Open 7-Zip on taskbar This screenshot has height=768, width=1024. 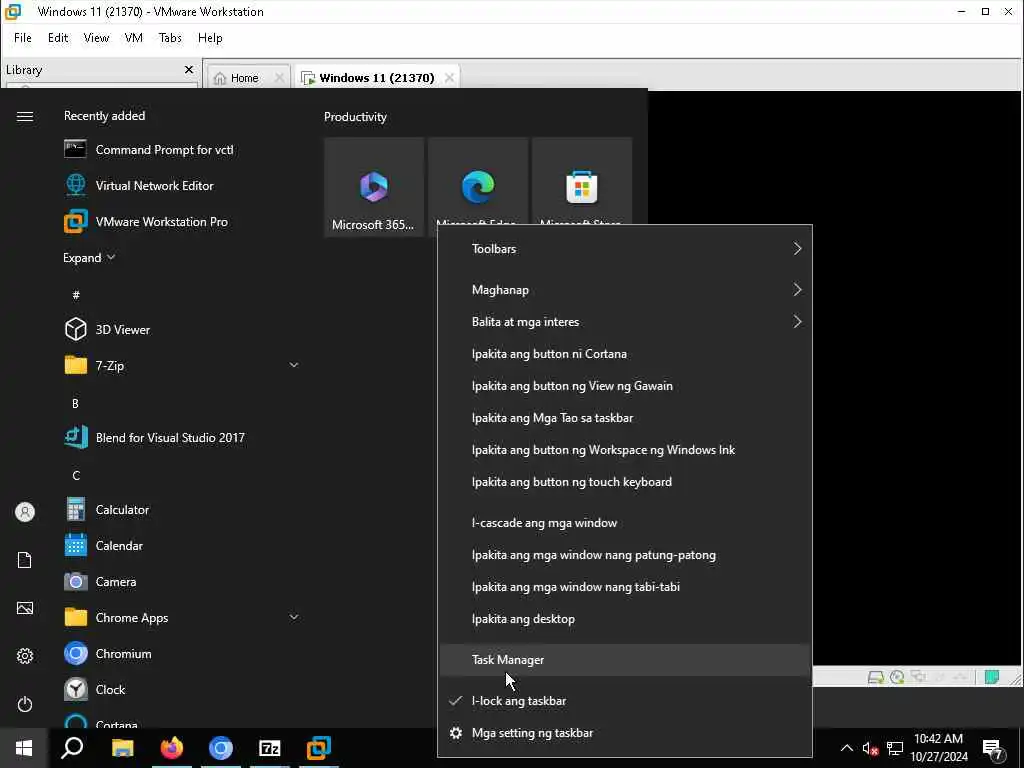270,748
